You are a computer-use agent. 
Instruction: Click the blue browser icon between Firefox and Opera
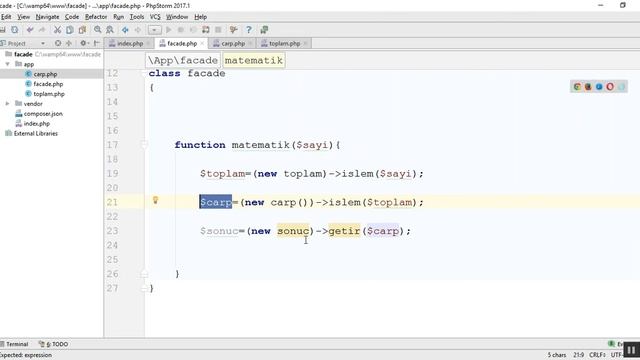click(x=599, y=87)
